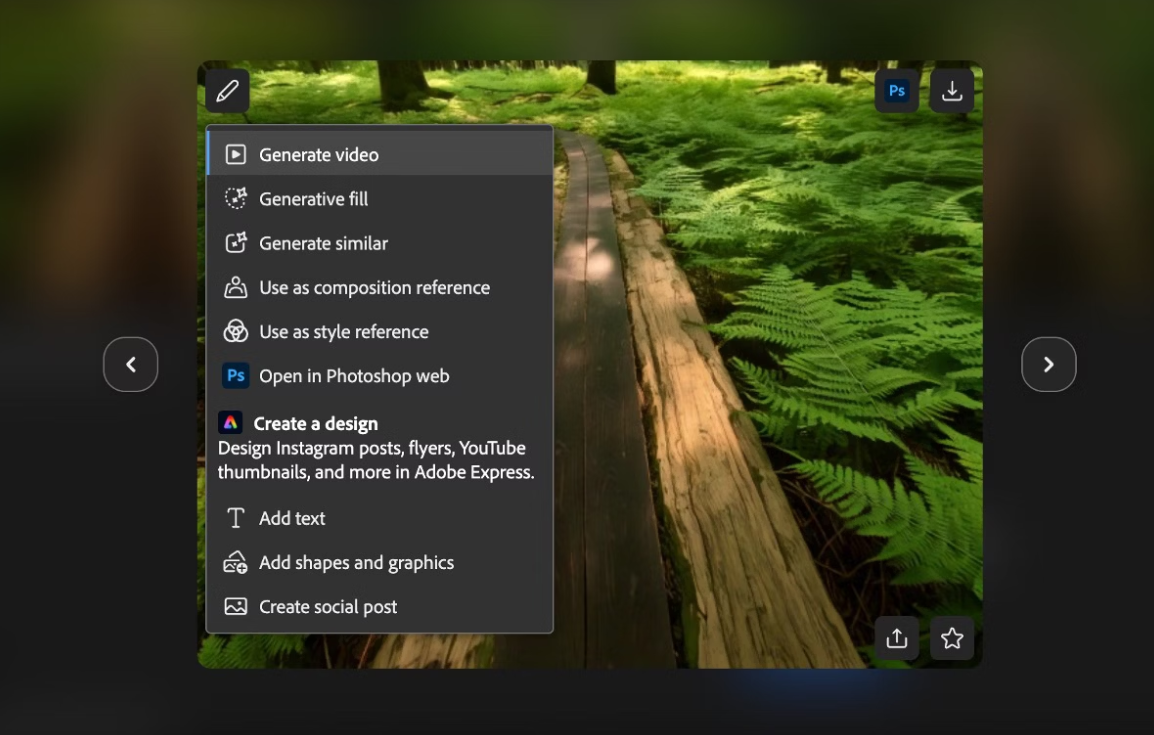Viewport: 1154px width, 735px height.
Task: Open image in Photoshop via Ps icon
Action: (896, 91)
